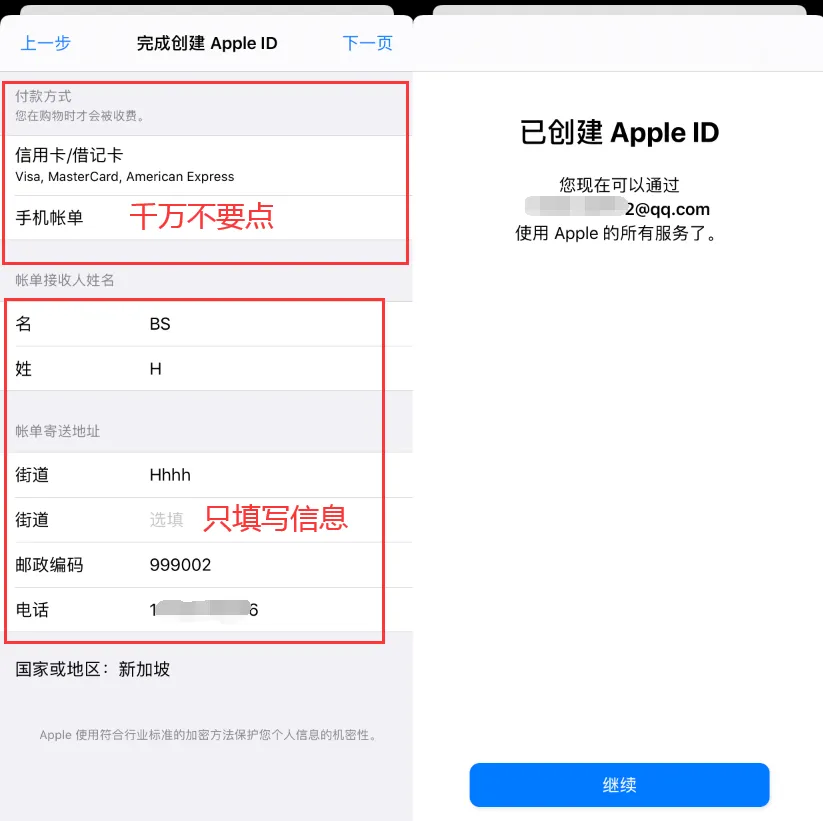The width and height of the screenshot is (823, 821).
Task: Tap the 国家或地区 新加坡 row
Action: (93, 669)
